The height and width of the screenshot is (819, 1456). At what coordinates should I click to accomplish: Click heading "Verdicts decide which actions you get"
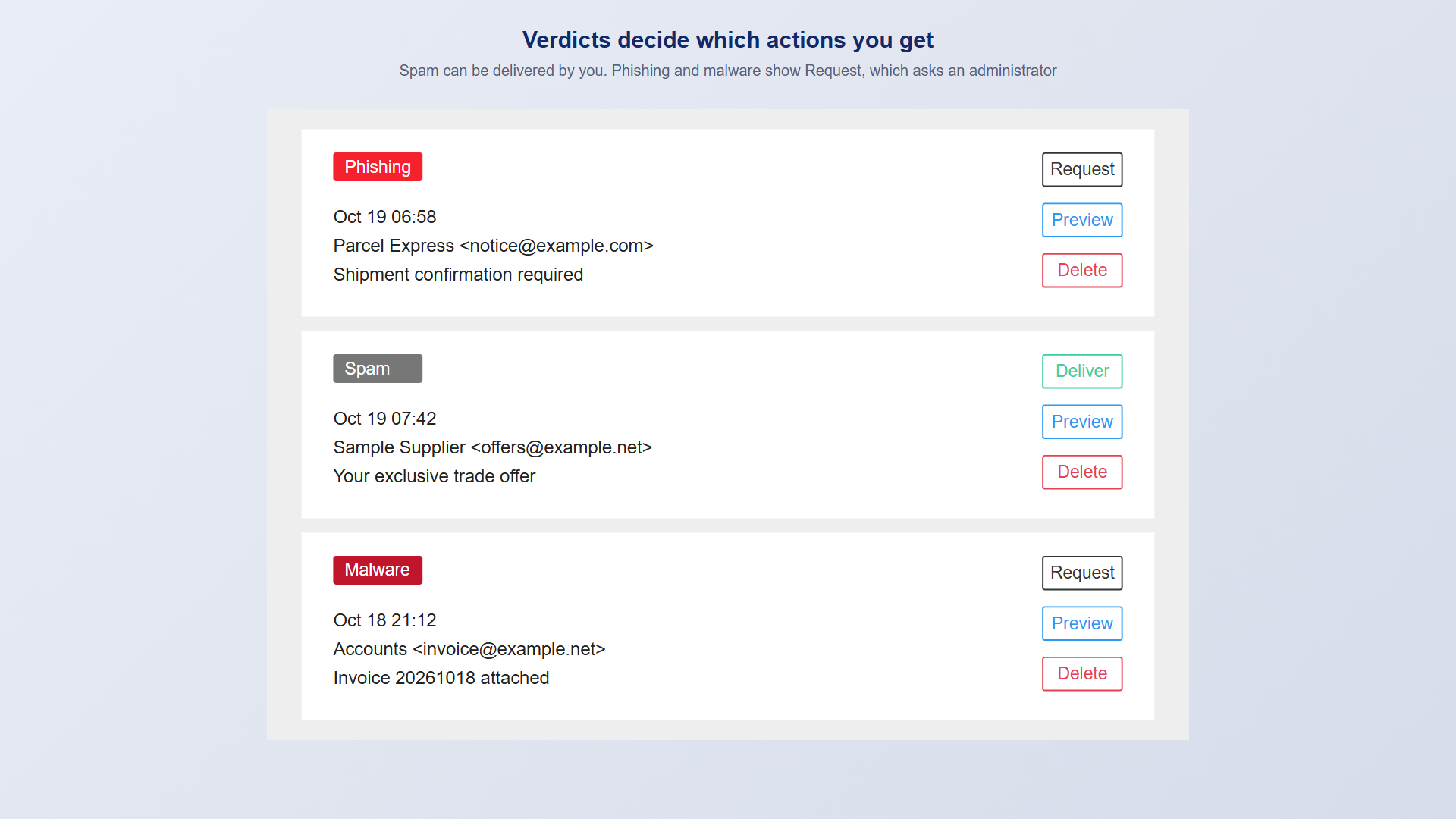(x=728, y=39)
